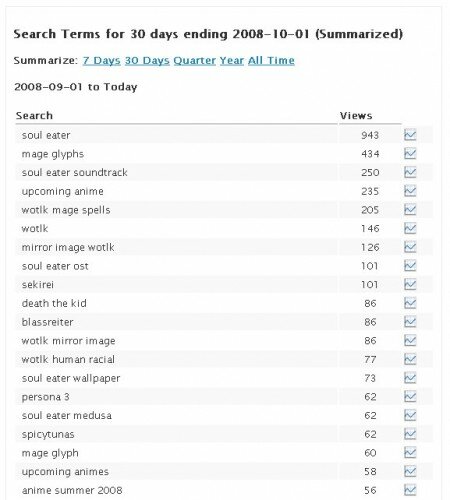450x500 pixels.
Task: Switch summary to Quarter
Action: click(195, 60)
